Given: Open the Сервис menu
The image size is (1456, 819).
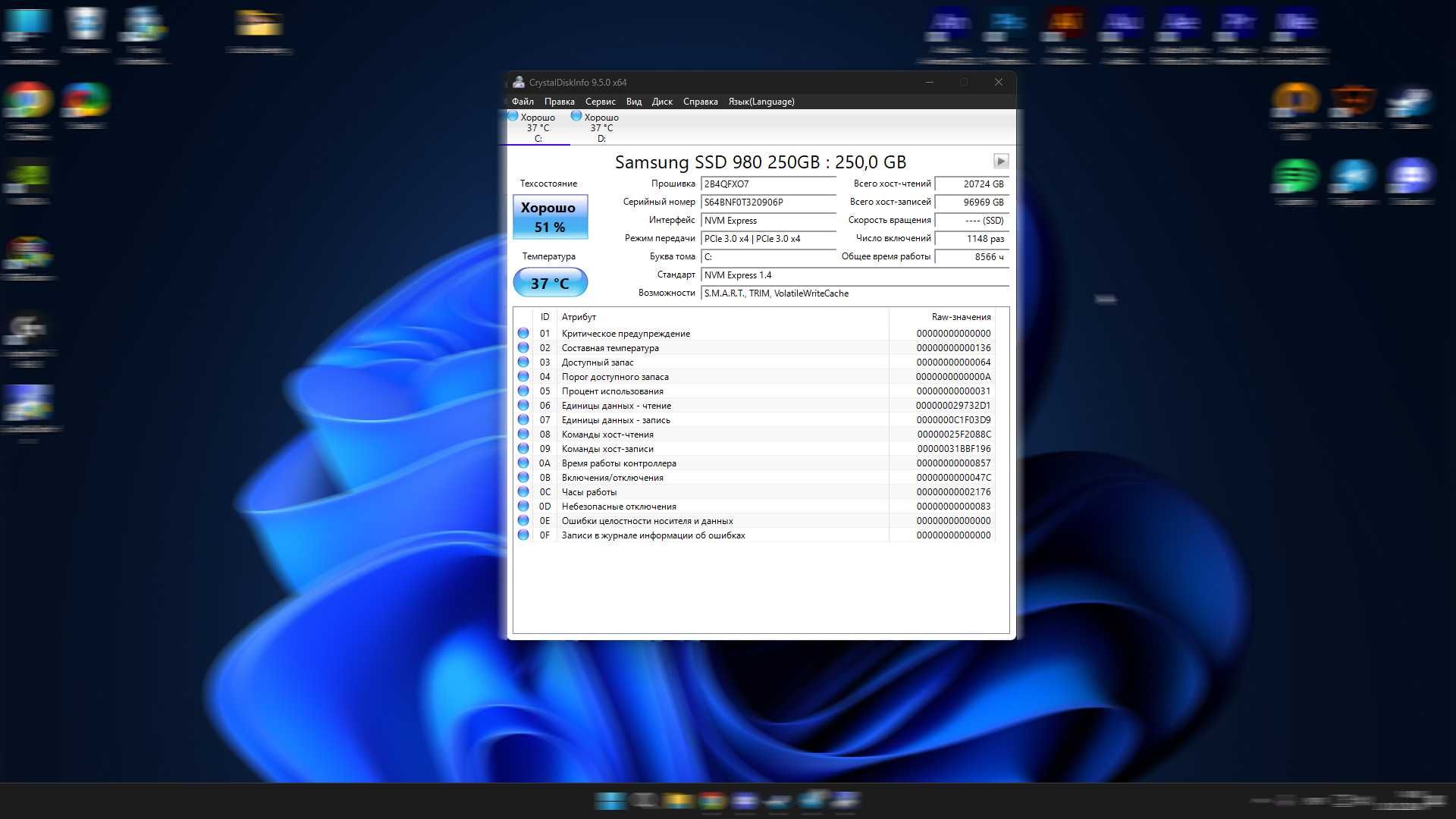Looking at the screenshot, I should pos(600,102).
